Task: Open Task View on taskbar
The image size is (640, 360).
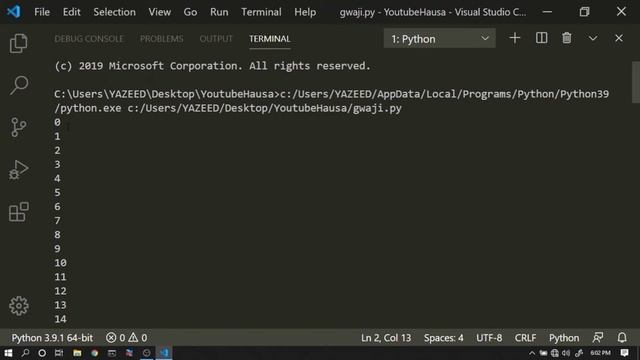Action: tap(59, 353)
